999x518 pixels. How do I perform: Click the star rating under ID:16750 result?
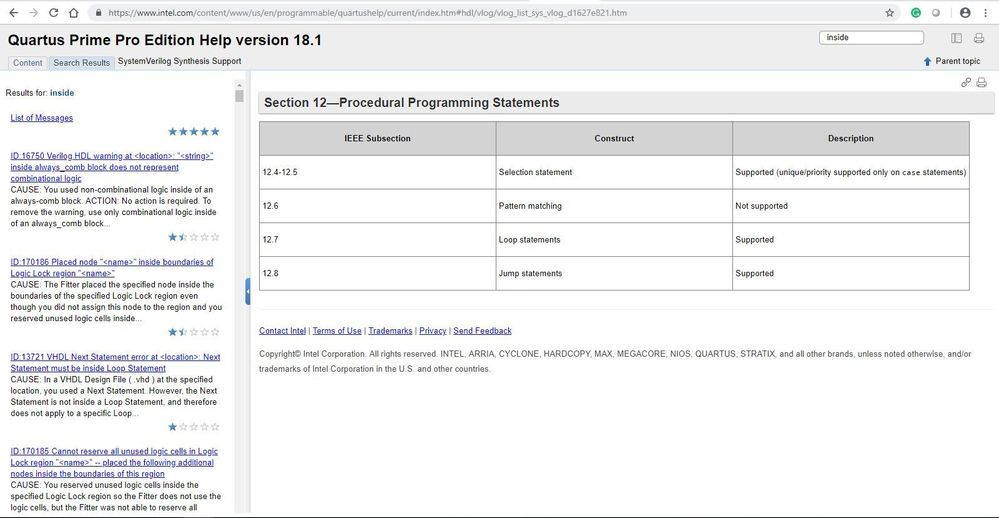pos(194,237)
